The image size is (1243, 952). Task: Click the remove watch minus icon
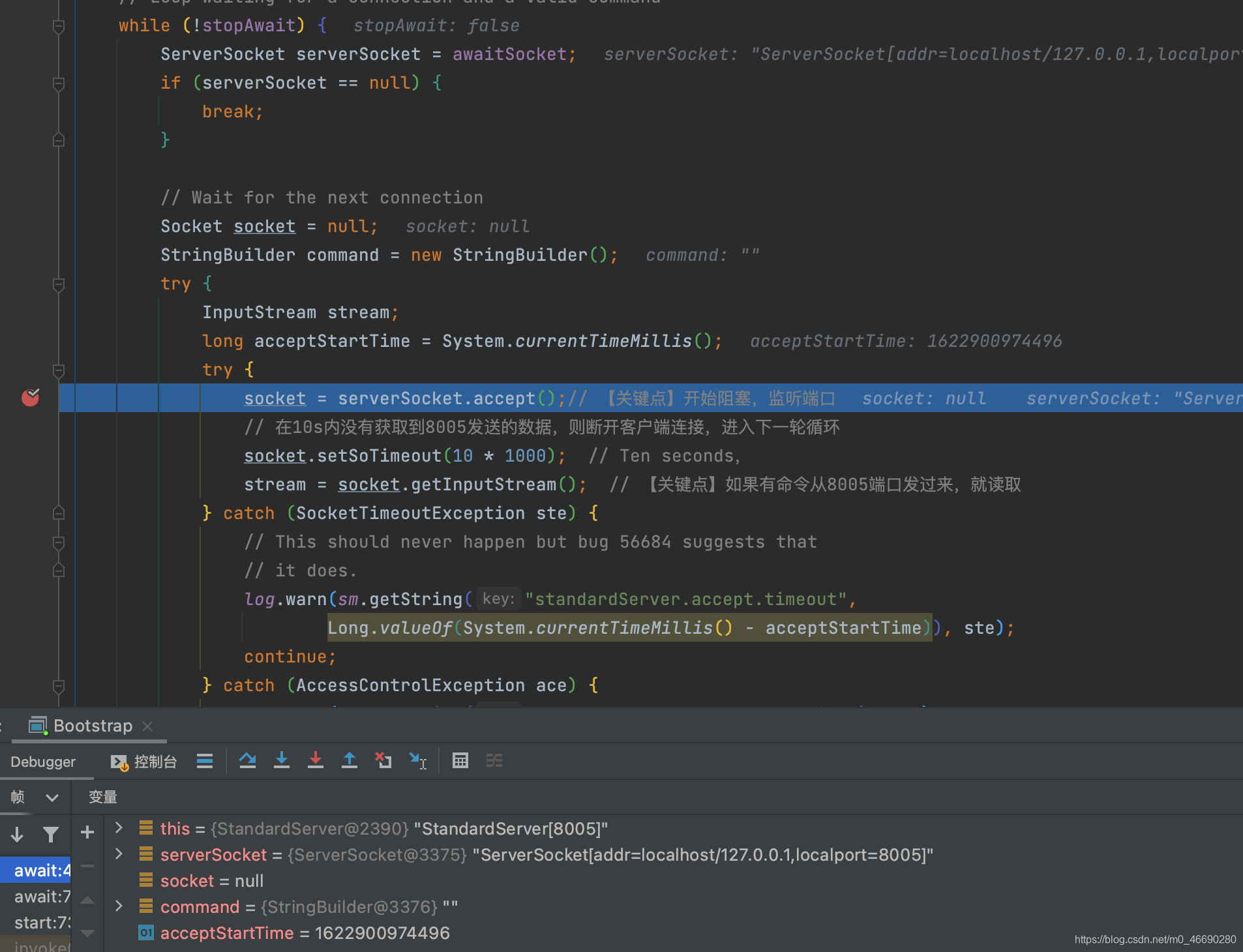[87, 866]
